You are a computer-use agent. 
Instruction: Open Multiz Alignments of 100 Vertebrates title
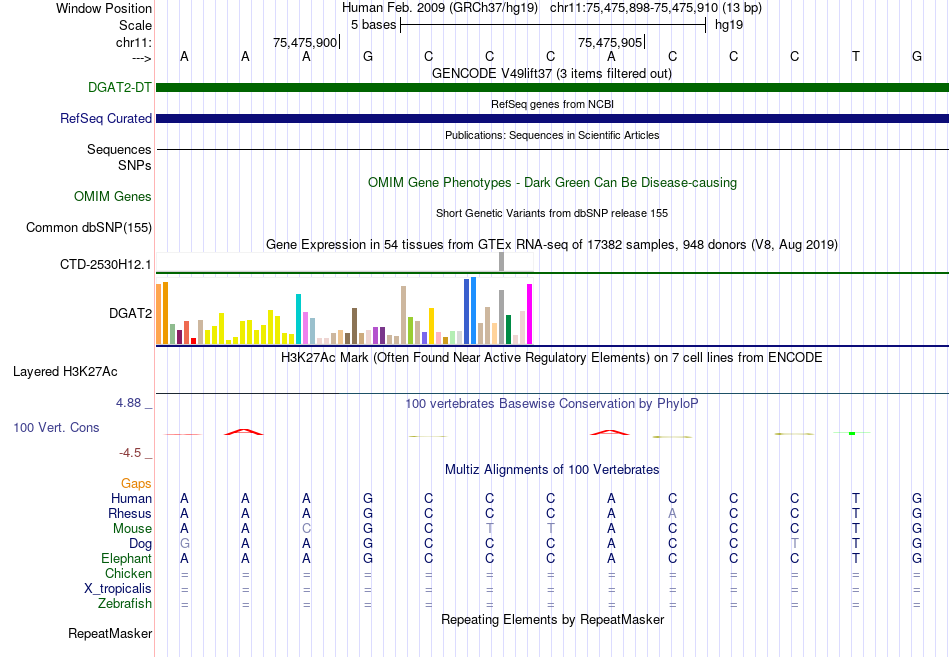point(552,470)
